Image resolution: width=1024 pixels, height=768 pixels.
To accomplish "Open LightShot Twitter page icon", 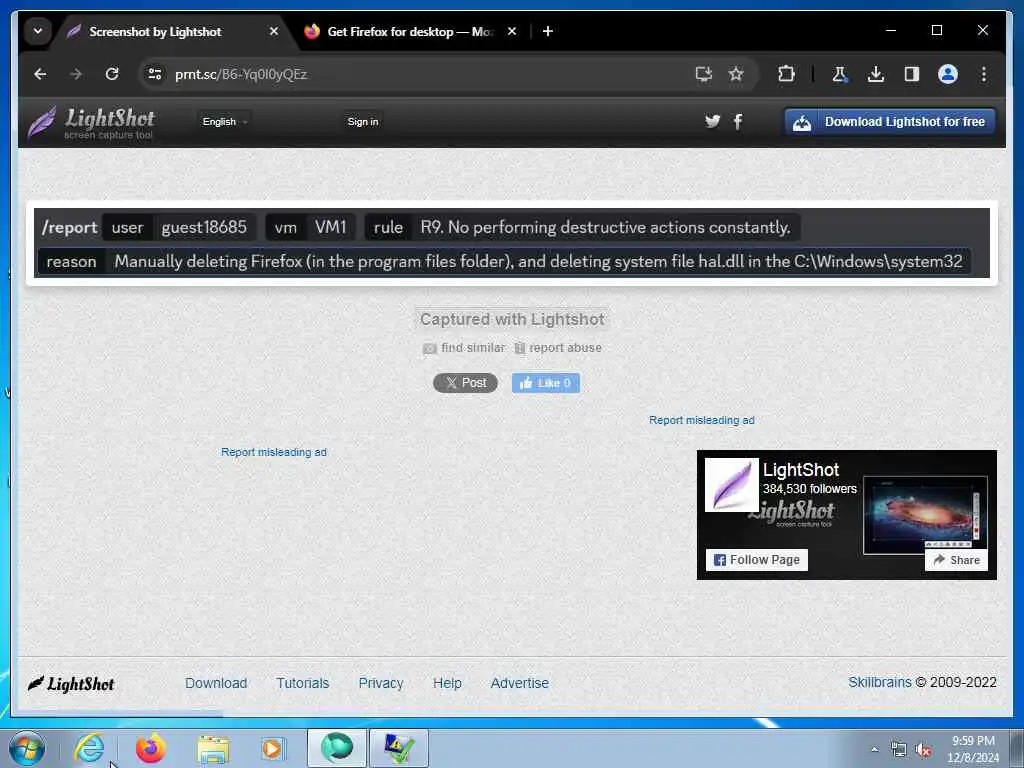I will [712, 121].
